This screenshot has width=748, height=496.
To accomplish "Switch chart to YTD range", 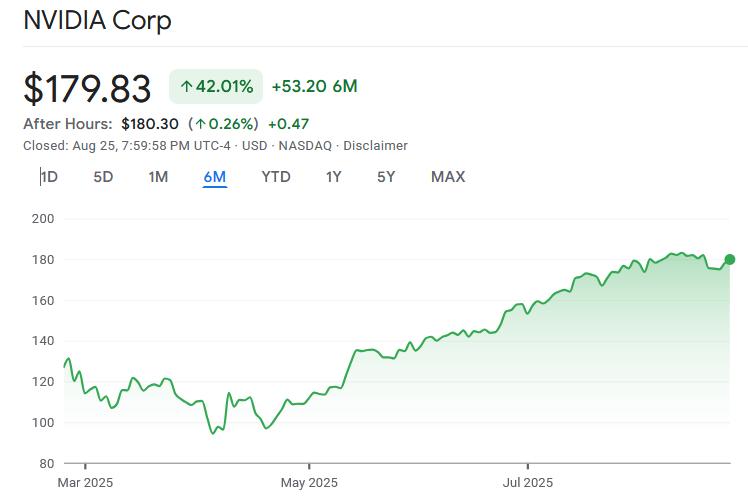I will (x=276, y=177).
